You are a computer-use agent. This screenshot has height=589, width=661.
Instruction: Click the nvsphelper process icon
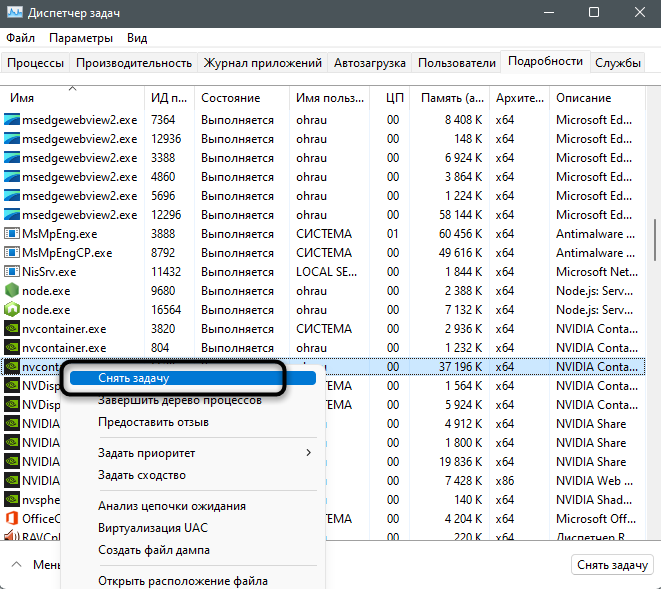pyautogui.click(x=12, y=499)
